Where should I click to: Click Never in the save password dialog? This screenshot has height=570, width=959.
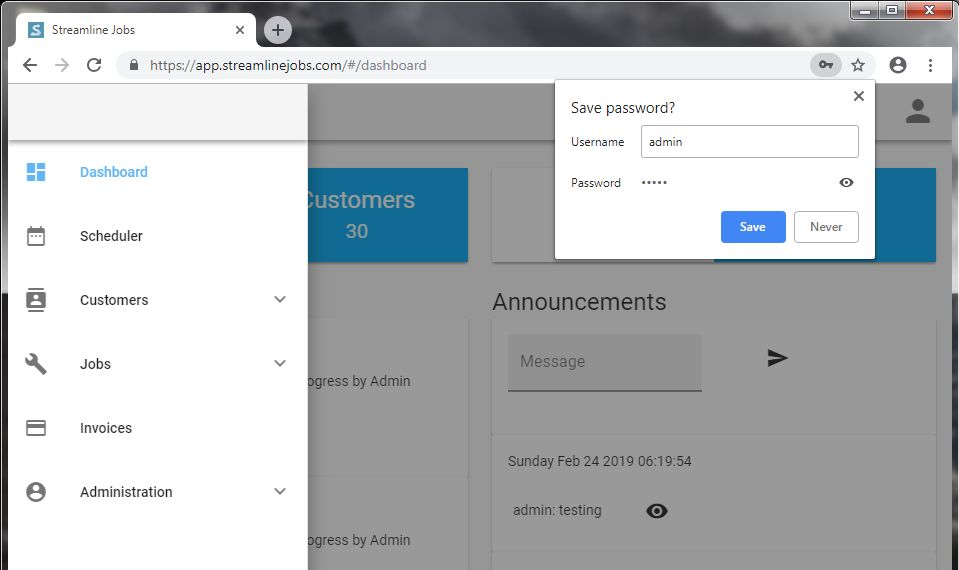(826, 227)
